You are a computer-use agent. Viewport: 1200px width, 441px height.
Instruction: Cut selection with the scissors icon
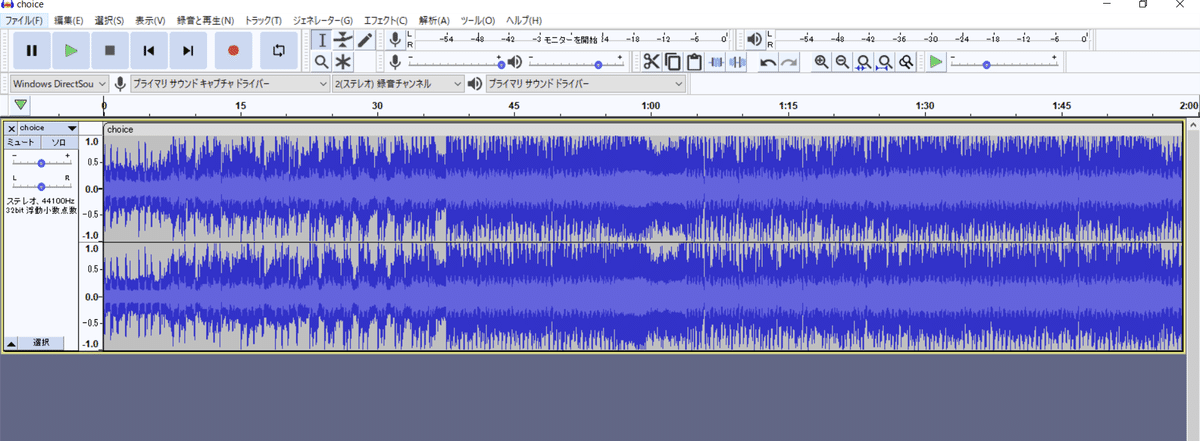[x=651, y=62]
